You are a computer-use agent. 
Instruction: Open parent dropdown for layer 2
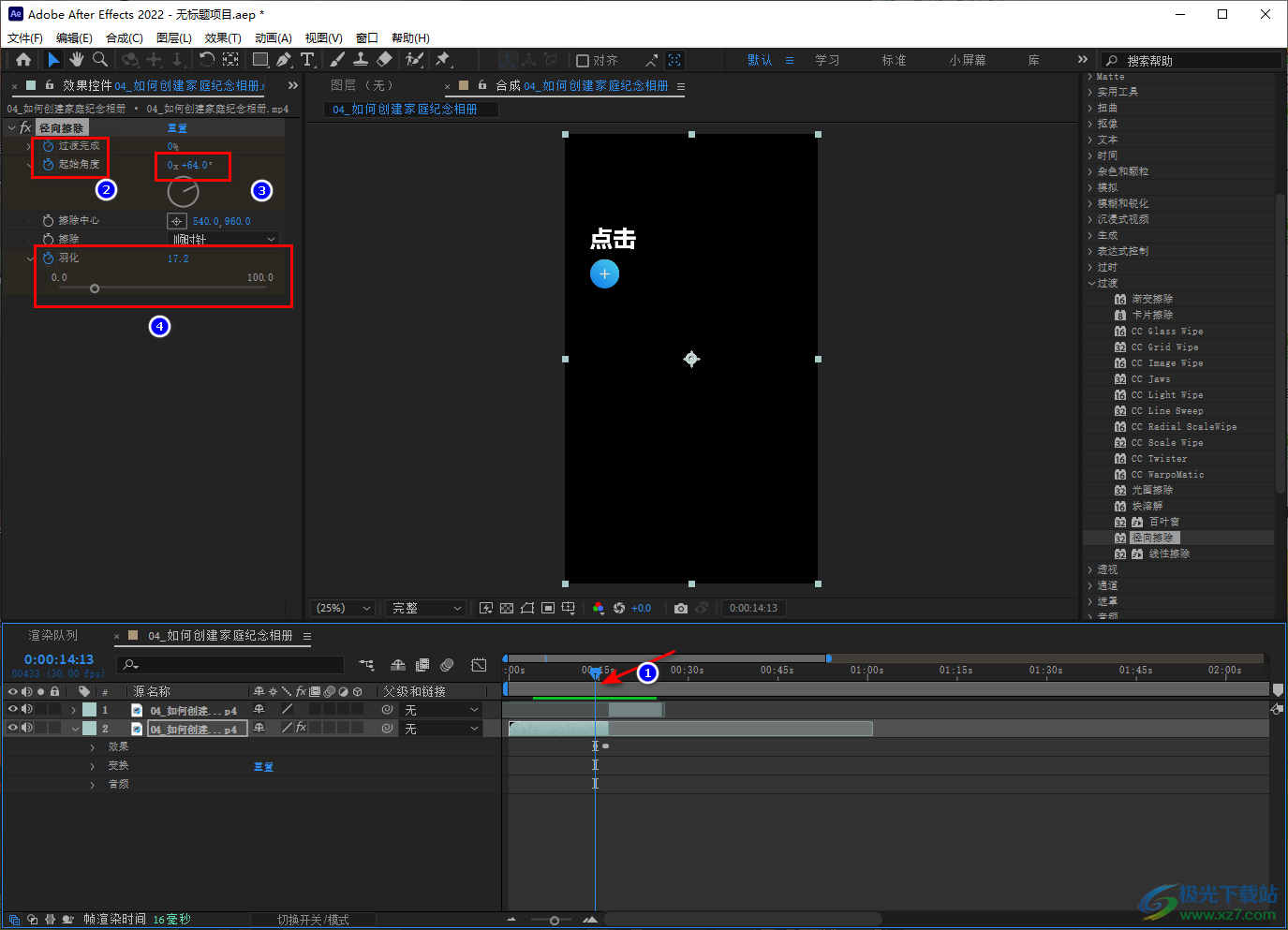click(442, 729)
